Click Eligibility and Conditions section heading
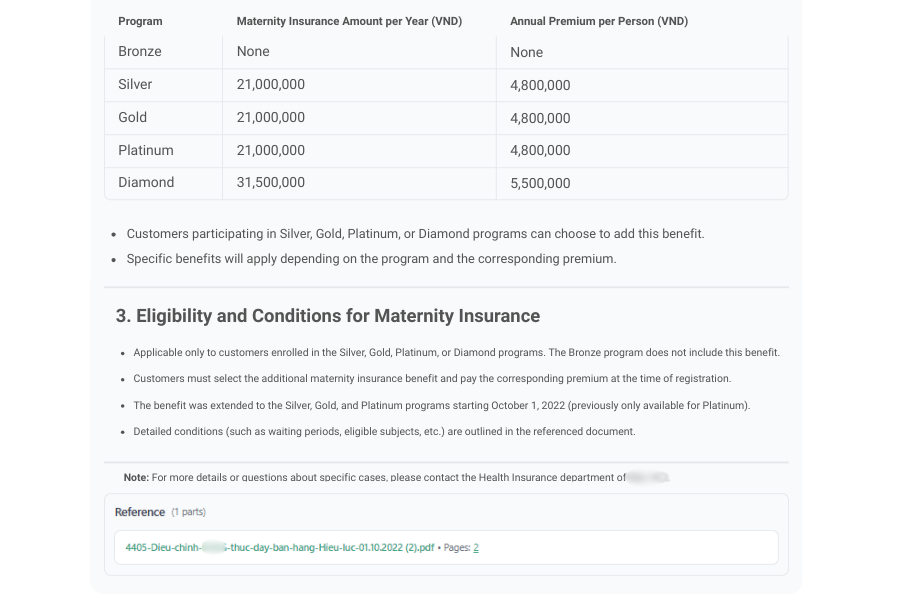 [x=328, y=316]
